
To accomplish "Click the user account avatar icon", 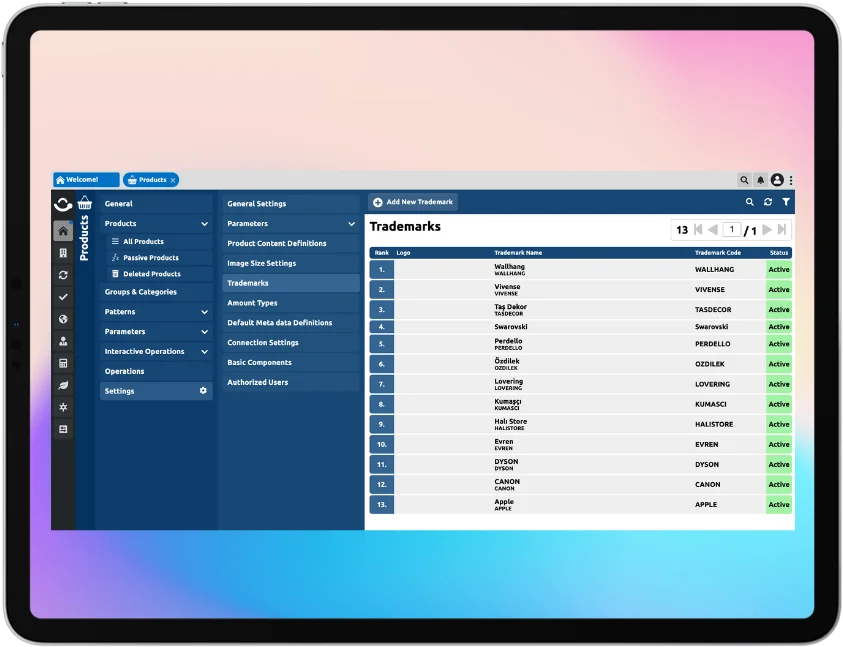I will point(777,180).
